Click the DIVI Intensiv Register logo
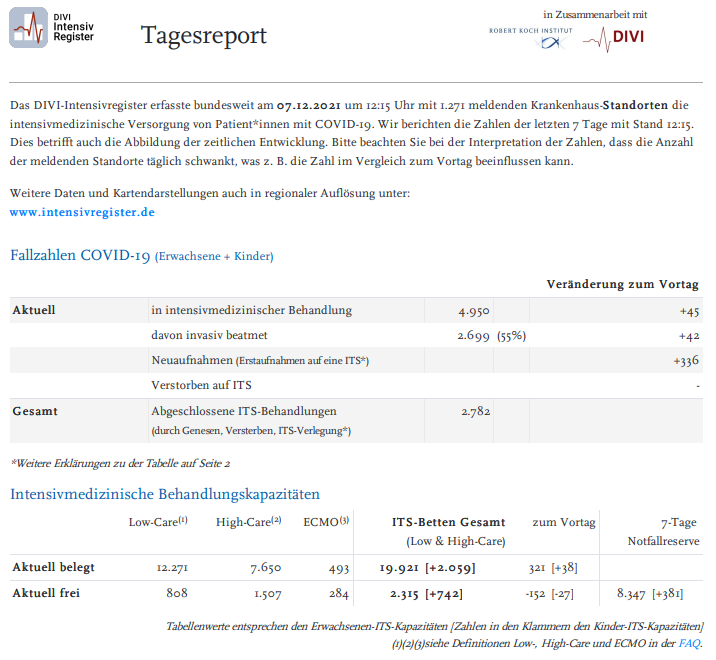Screen dimensions: 716x660 [53, 28]
